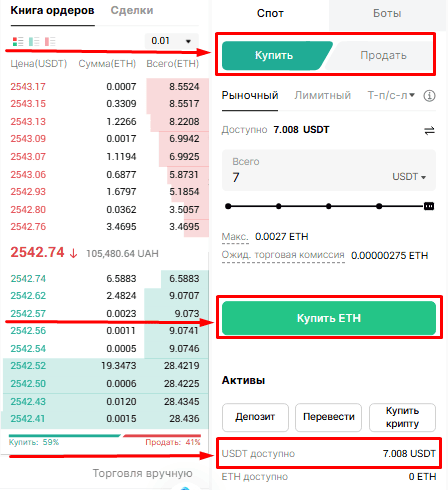Click the Депозит button
This screenshot has width=448, height=490.
click(x=255, y=417)
